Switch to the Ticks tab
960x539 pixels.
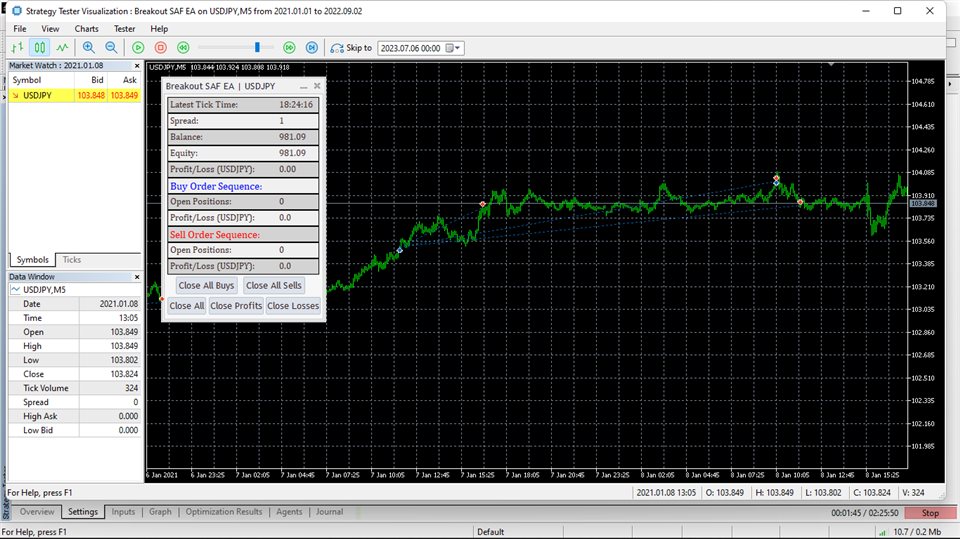(x=72, y=260)
